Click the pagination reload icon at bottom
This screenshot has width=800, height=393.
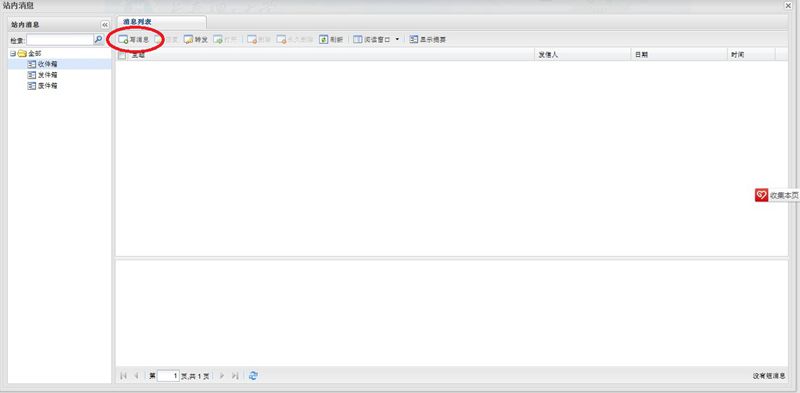point(253,376)
